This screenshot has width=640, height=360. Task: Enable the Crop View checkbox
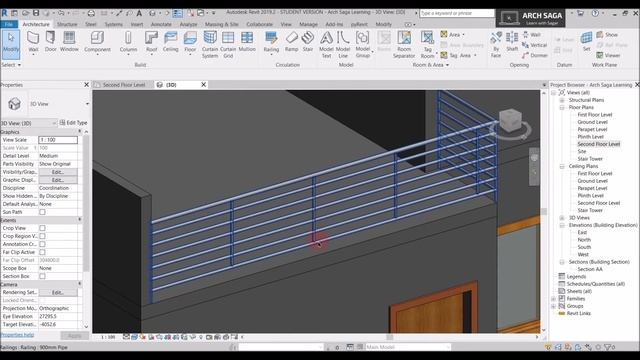[42, 228]
